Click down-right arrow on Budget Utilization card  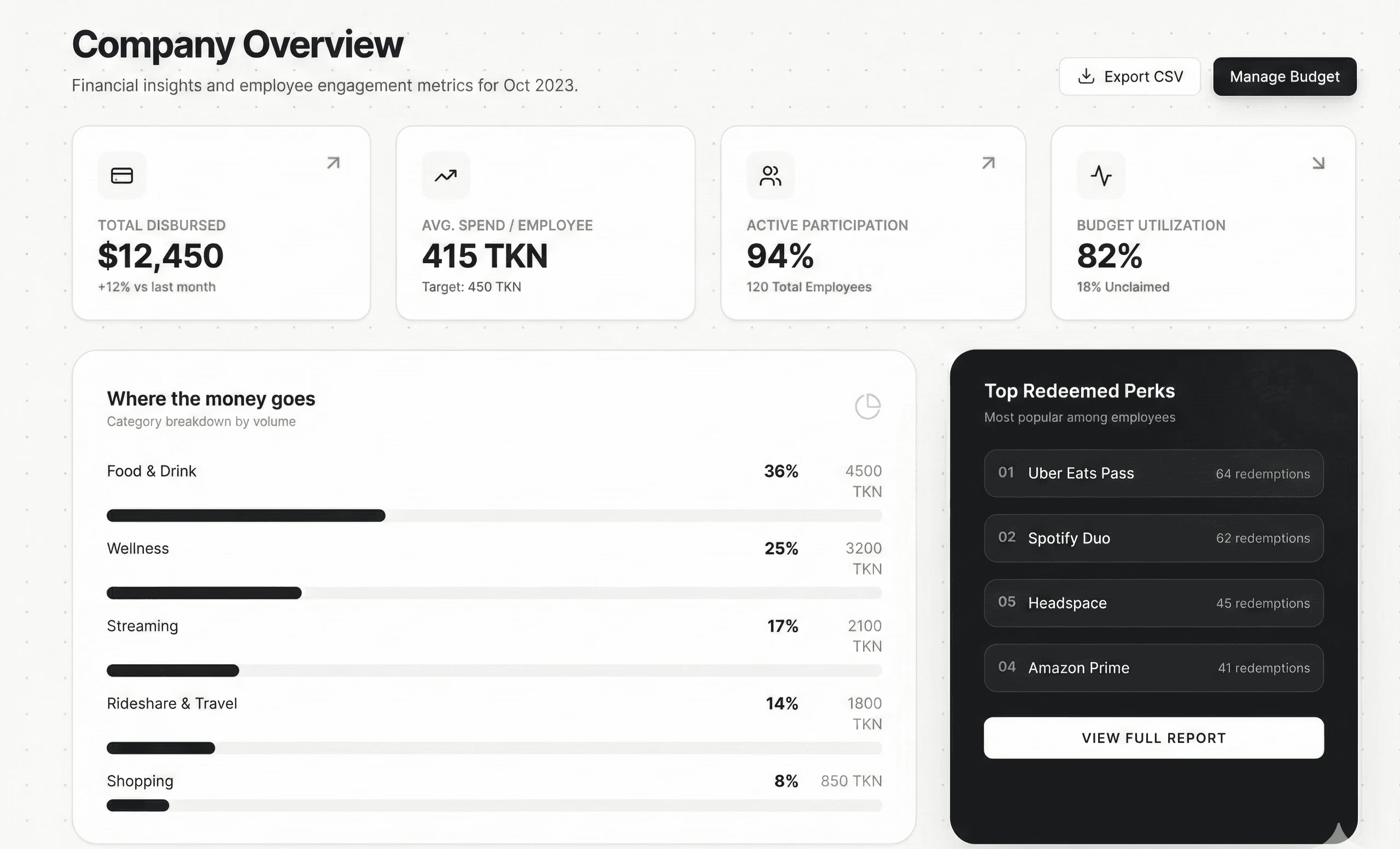1318,163
